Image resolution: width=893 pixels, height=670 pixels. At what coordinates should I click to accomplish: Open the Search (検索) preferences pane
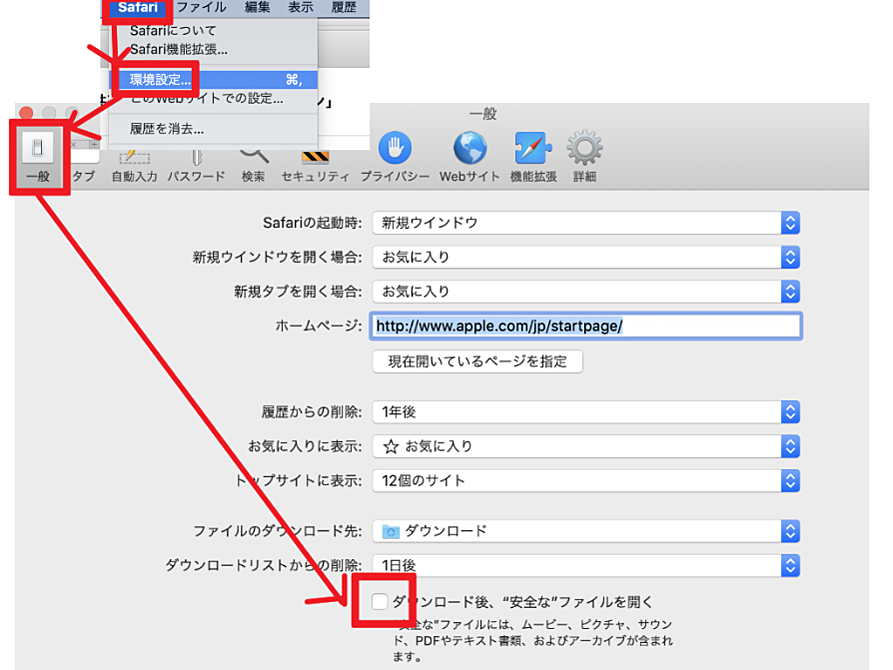click(x=253, y=166)
